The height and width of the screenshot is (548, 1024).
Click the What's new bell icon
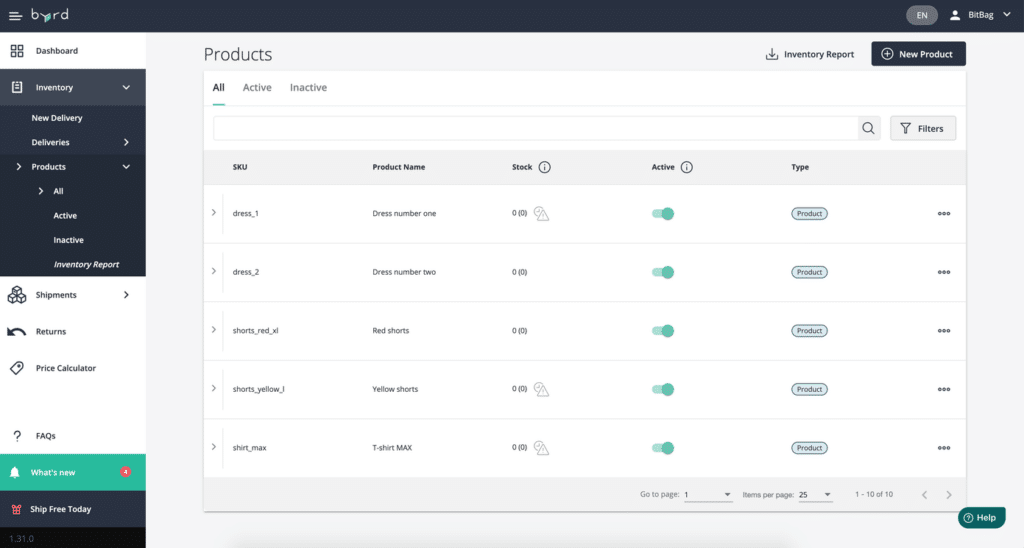click(x=14, y=472)
